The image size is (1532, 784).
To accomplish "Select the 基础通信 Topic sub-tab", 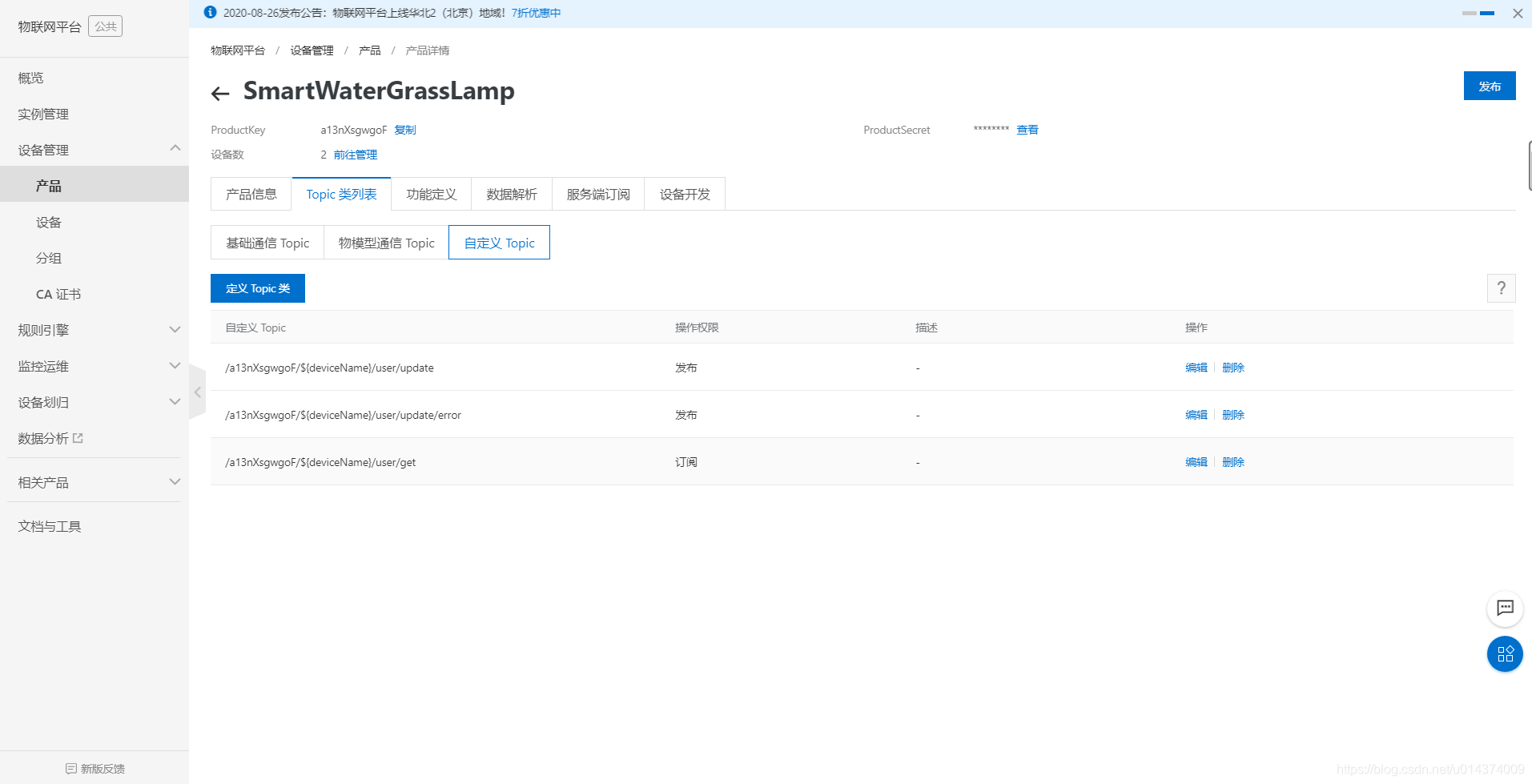I will pyautogui.click(x=267, y=243).
